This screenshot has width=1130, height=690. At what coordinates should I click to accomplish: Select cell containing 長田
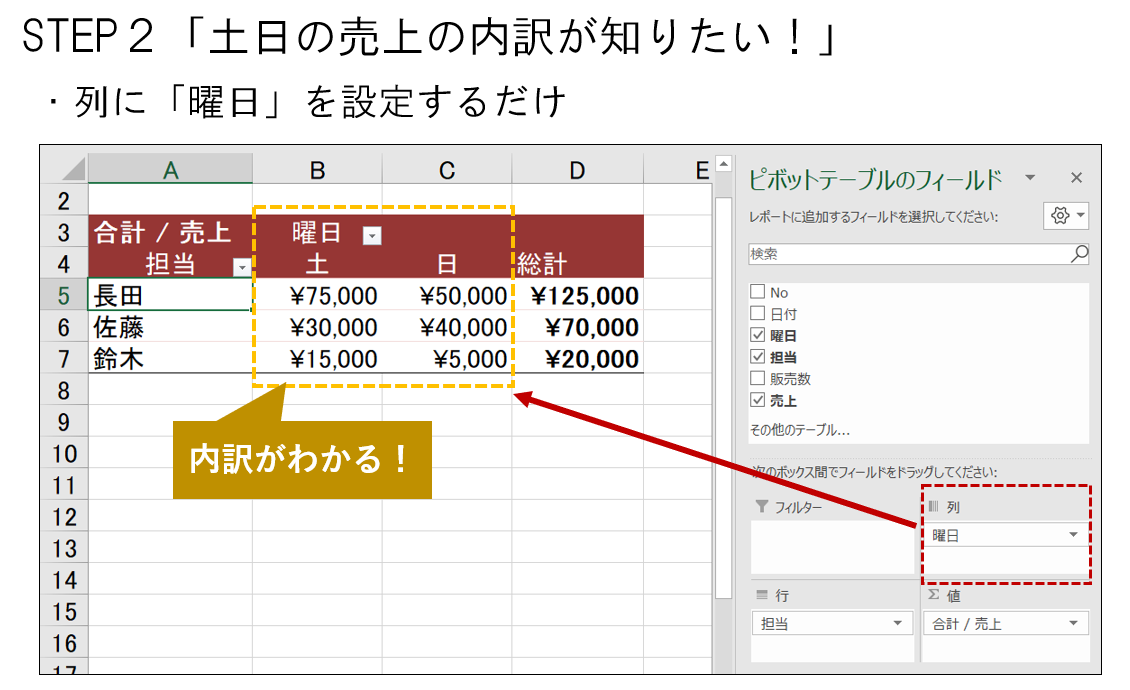170,295
